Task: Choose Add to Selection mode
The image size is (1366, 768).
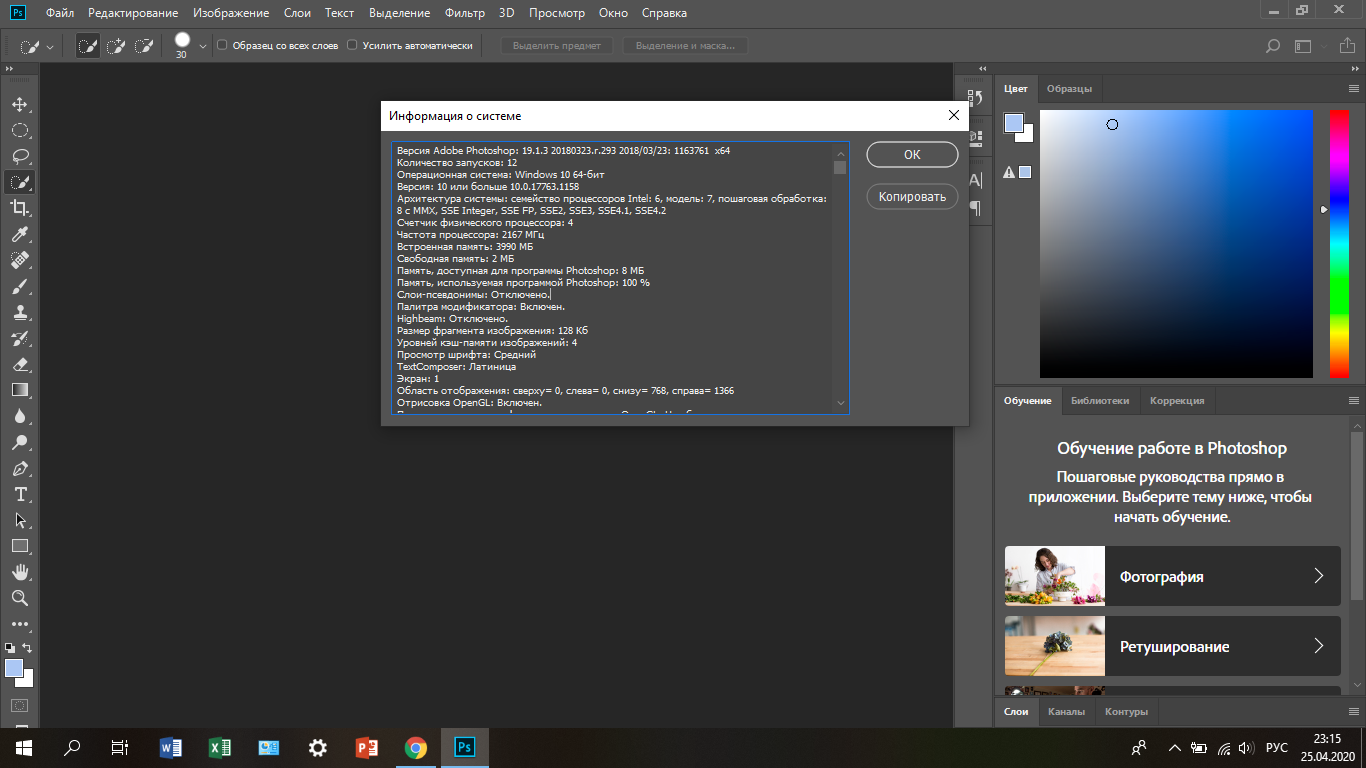Action: coord(116,46)
